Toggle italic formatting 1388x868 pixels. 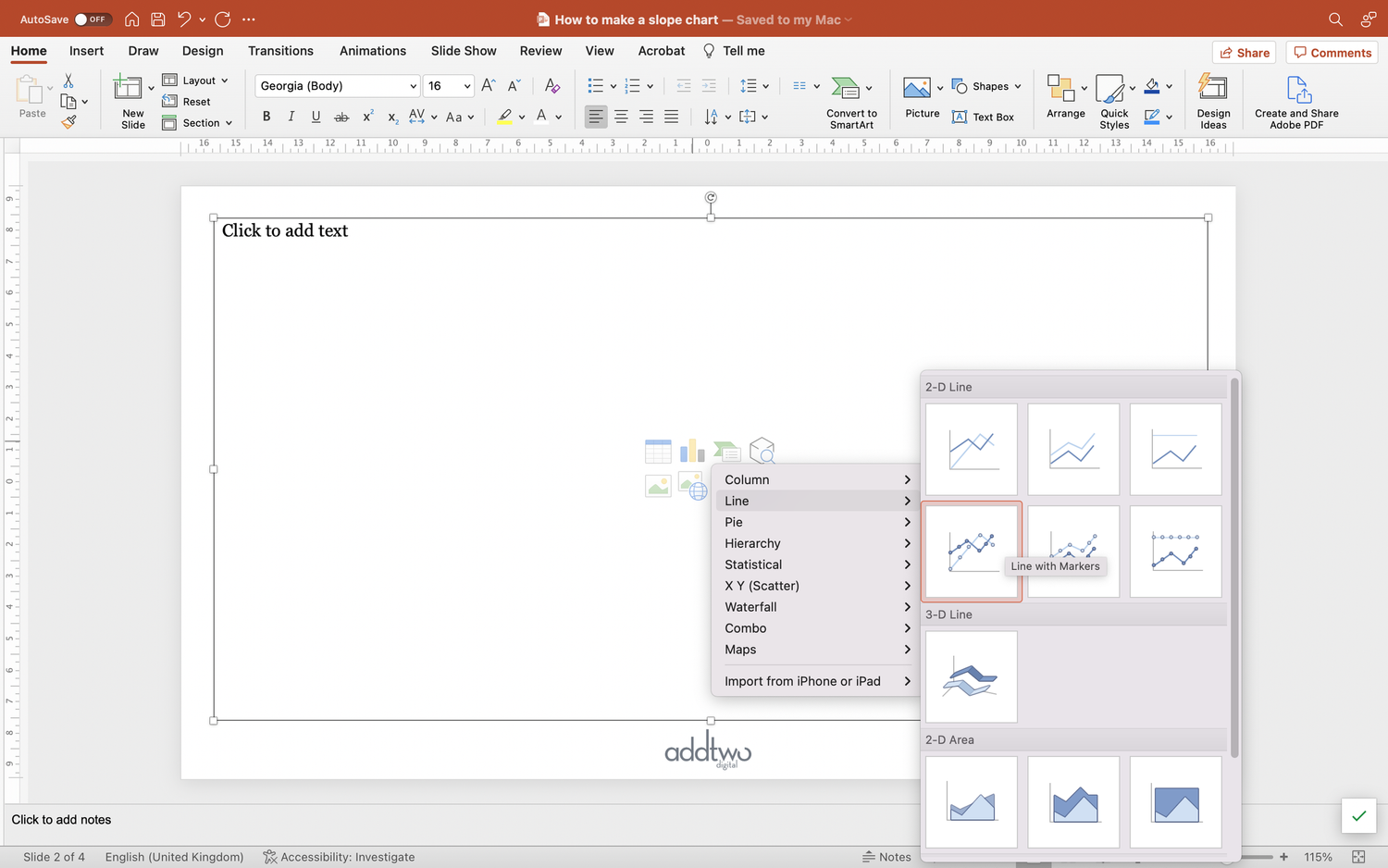click(291, 117)
